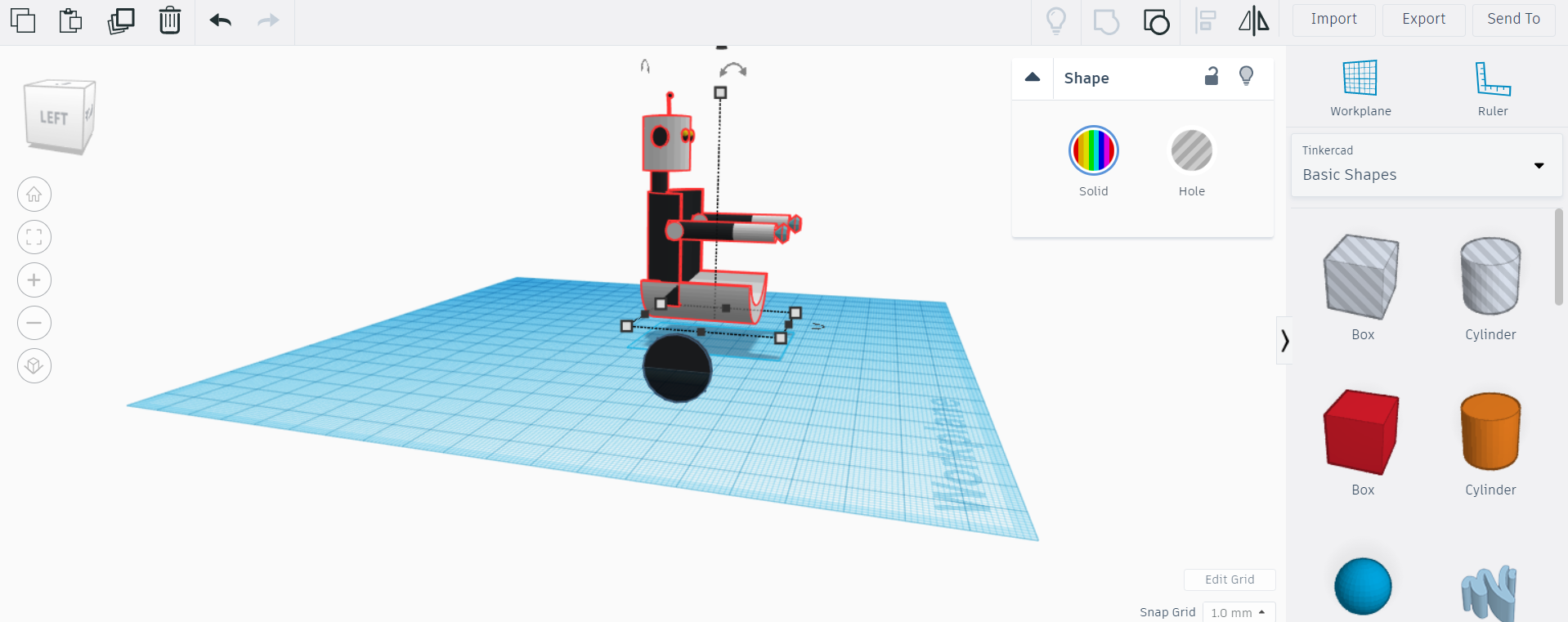
Task: Click the Ungroup shapes icon
Action: pos(1156,21)
